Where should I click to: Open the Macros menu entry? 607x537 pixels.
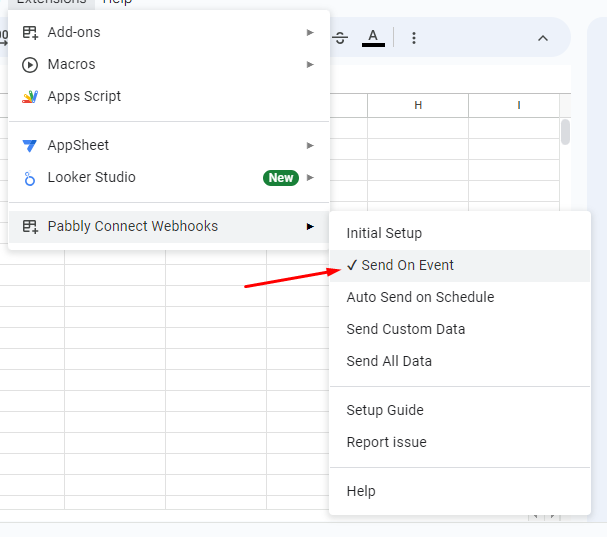tap(169, 65)
